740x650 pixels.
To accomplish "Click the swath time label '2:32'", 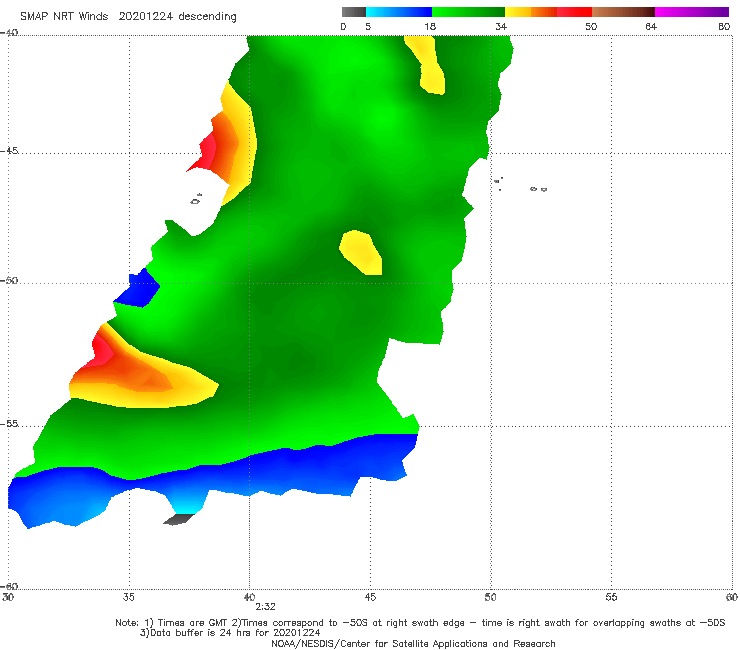I will pyautogui.click(x=265, y=607).
